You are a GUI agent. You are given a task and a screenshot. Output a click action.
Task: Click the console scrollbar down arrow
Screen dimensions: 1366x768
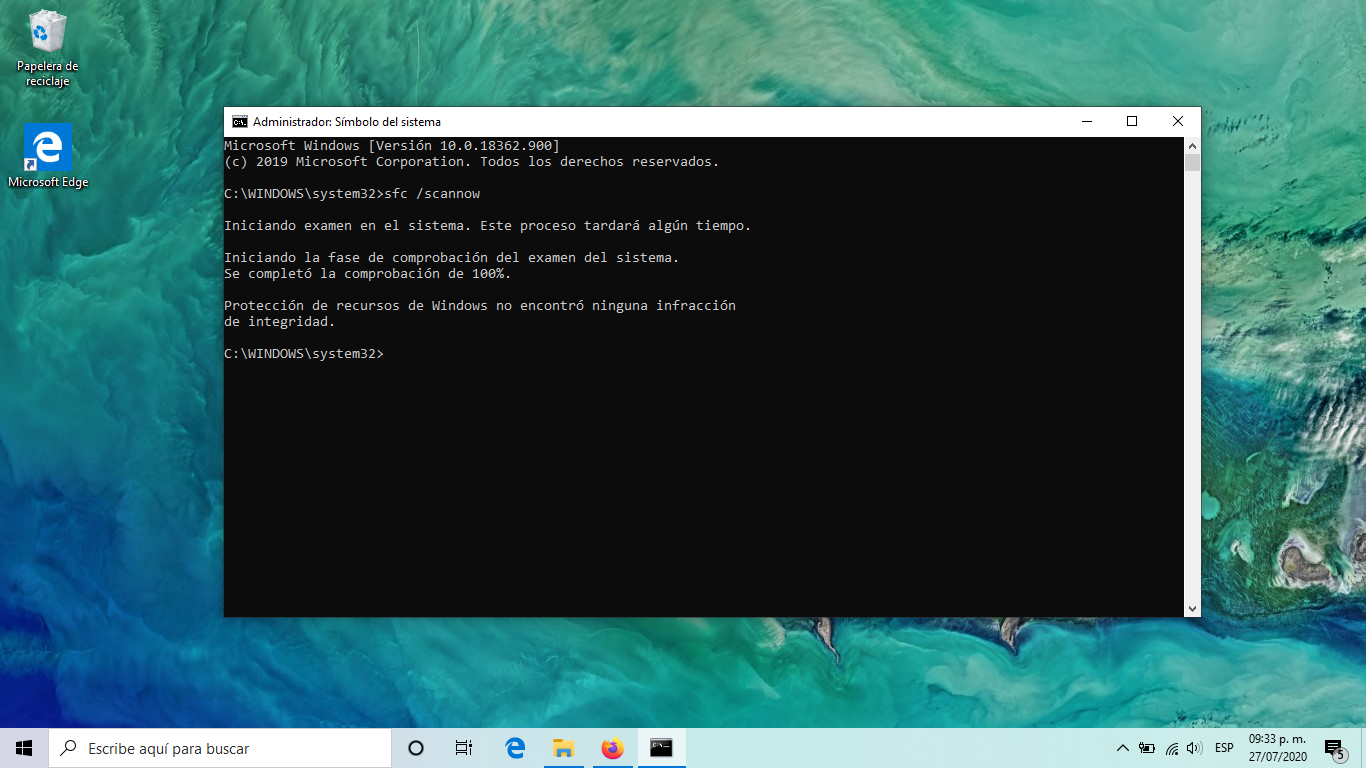pyautogui.click(x=1192, y=608)
